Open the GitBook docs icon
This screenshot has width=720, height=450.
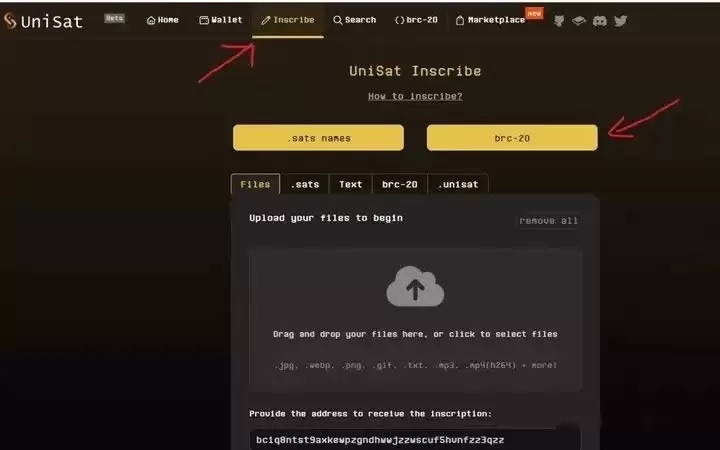tap(579, 21)
